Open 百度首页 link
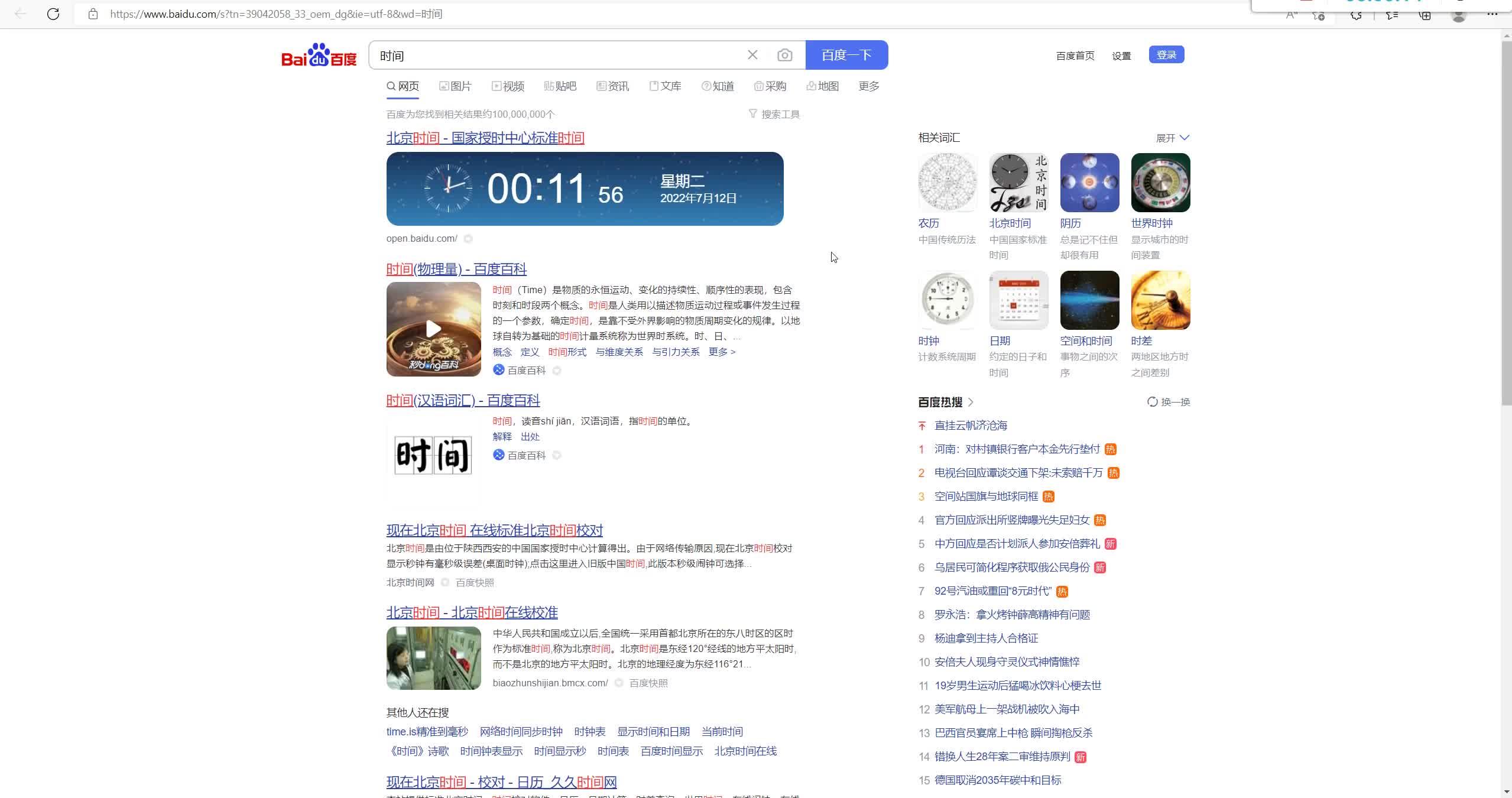 point(1075,56)
